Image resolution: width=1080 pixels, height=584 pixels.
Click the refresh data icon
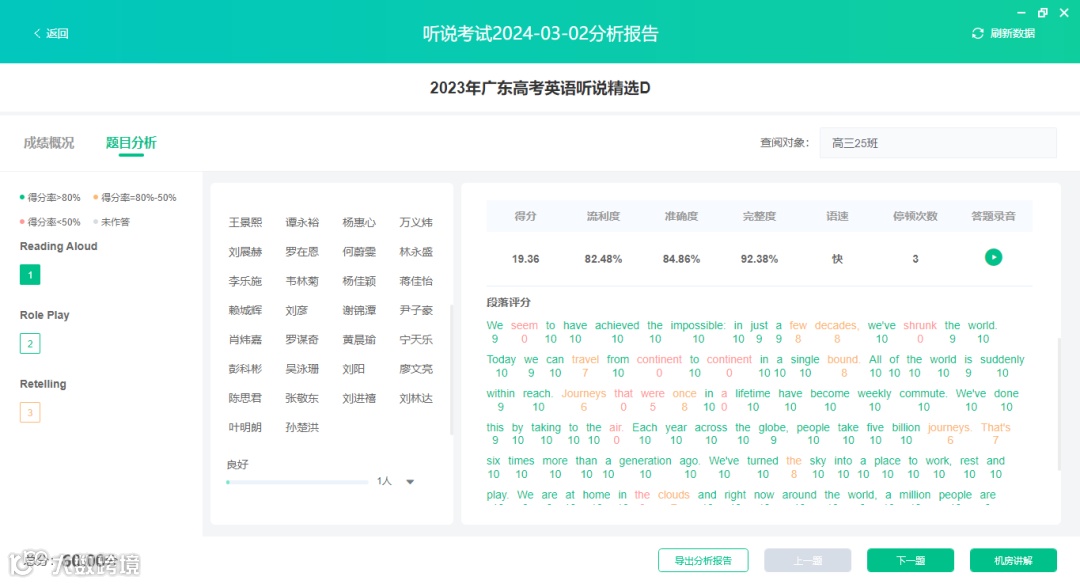click(x=977, y=33)
